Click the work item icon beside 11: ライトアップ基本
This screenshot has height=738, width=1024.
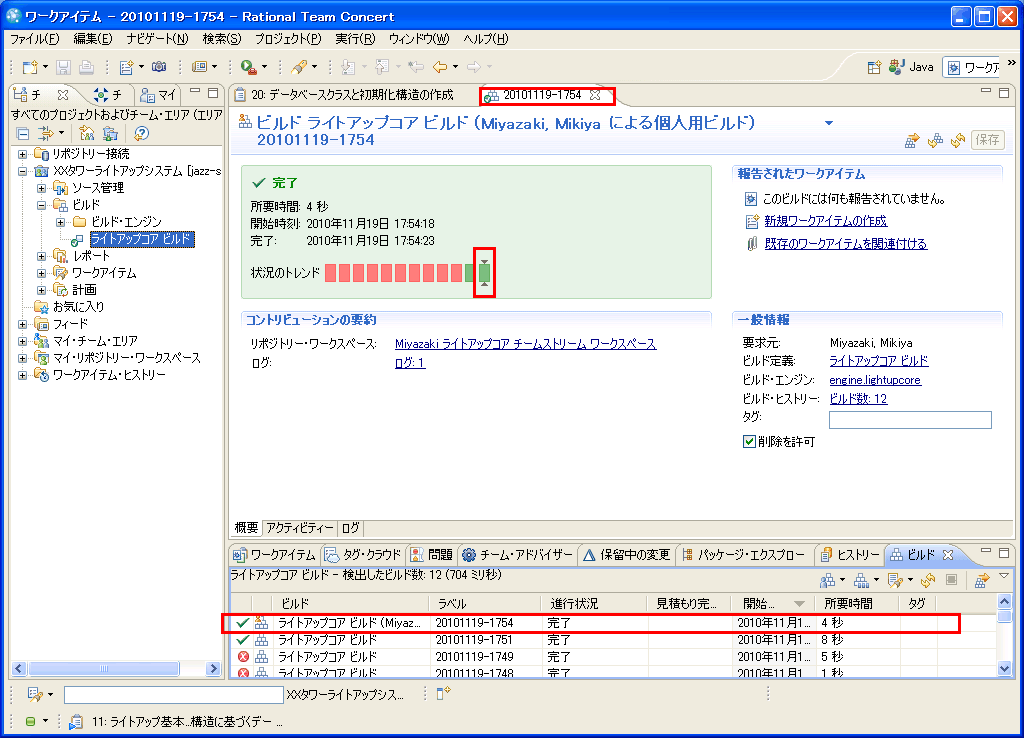tap(76, 722)
